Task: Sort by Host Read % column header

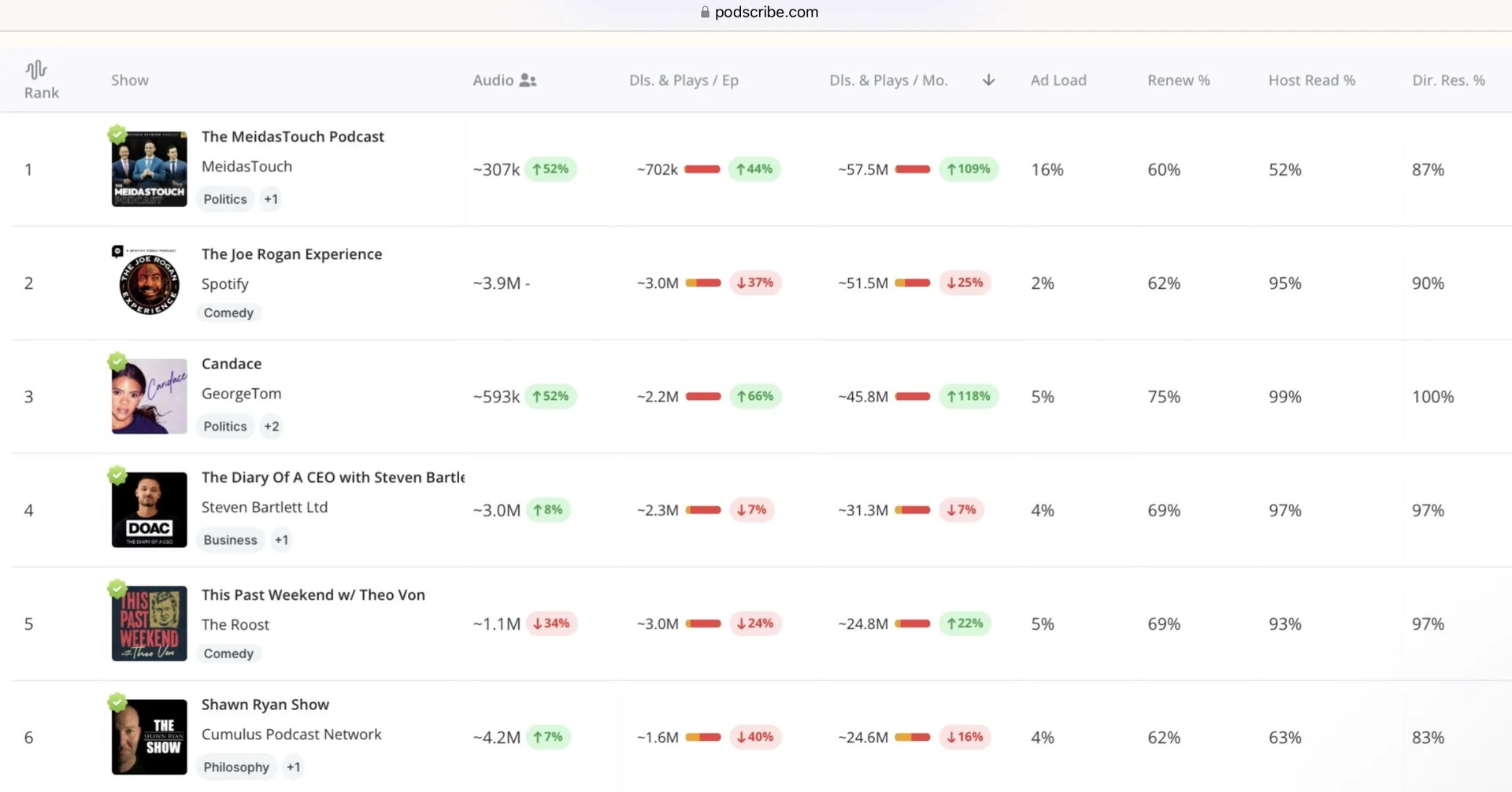Action: tap(1311, 80)
